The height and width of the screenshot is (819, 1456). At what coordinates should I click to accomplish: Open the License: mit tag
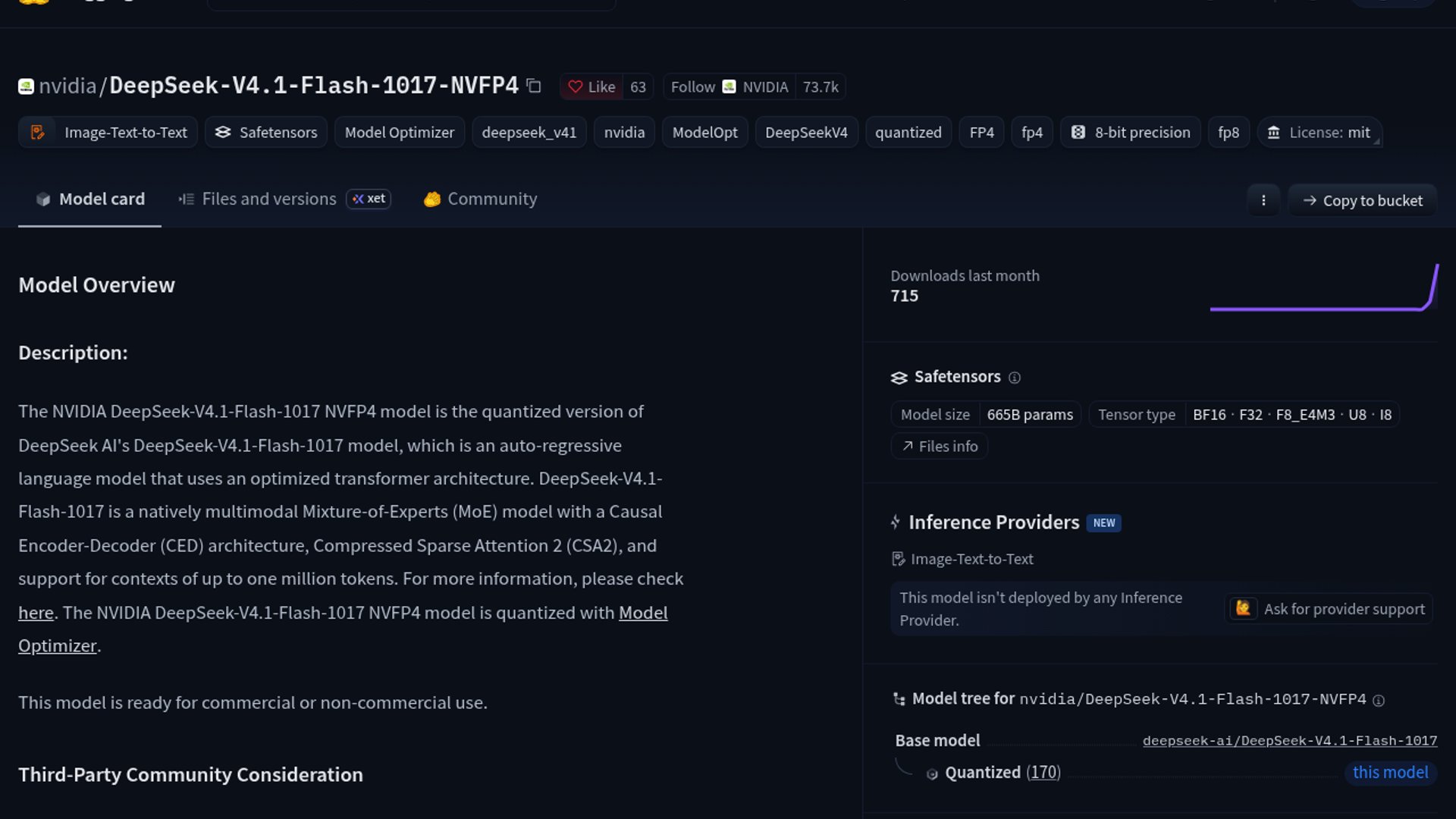[1319, 132]
